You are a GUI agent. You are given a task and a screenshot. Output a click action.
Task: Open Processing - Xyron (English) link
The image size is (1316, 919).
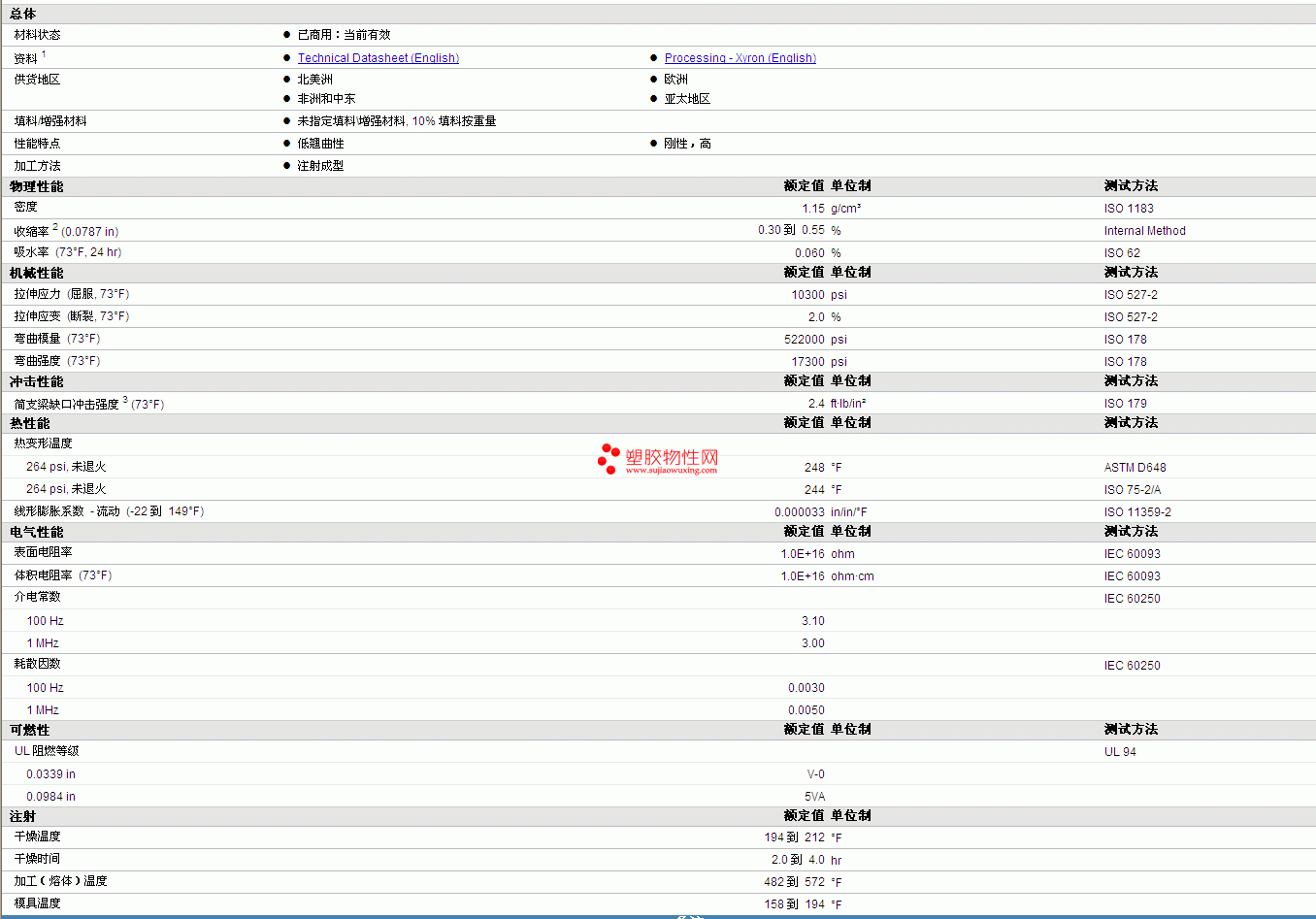tap(740, 58)
